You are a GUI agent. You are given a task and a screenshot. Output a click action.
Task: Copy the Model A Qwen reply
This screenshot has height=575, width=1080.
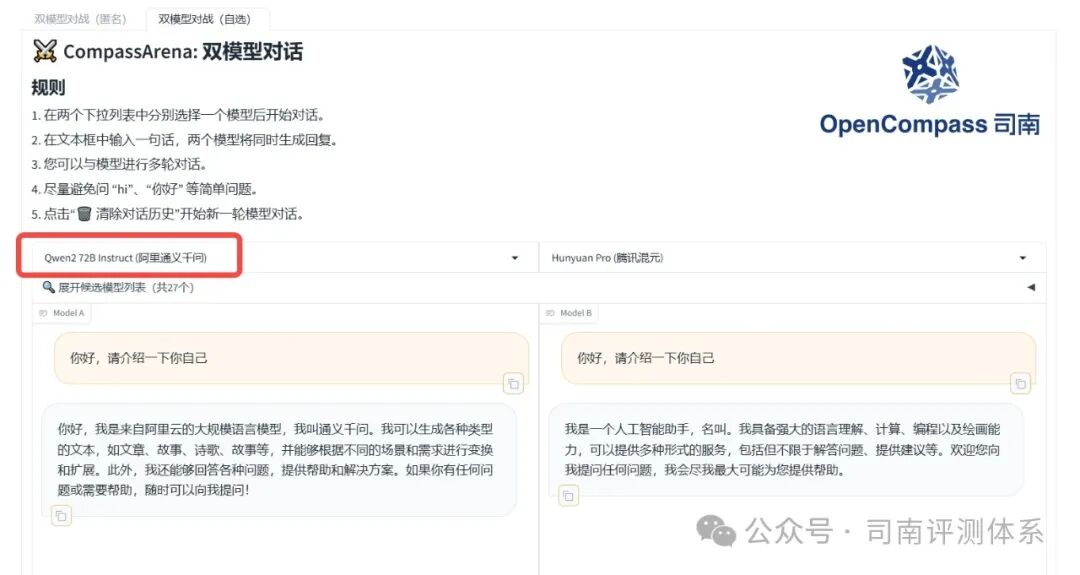(61, 515)
